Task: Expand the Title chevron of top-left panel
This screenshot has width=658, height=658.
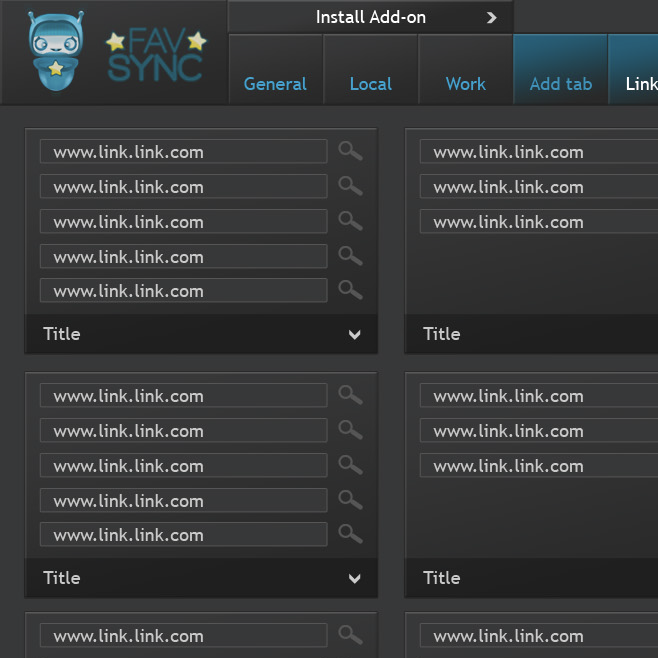Action: point(354,335)
